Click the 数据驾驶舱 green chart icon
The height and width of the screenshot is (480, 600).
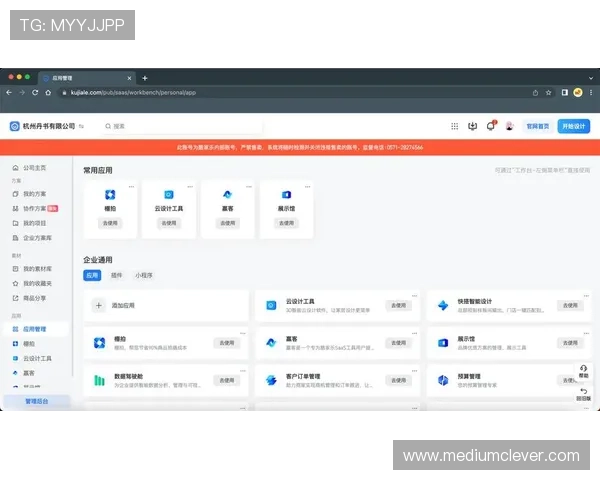[100, 380]
